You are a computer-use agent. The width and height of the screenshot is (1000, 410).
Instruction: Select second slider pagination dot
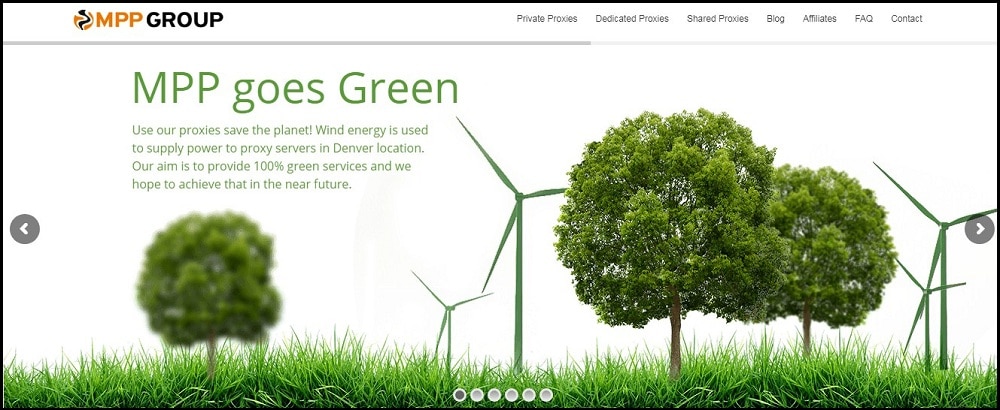(476, 395)
